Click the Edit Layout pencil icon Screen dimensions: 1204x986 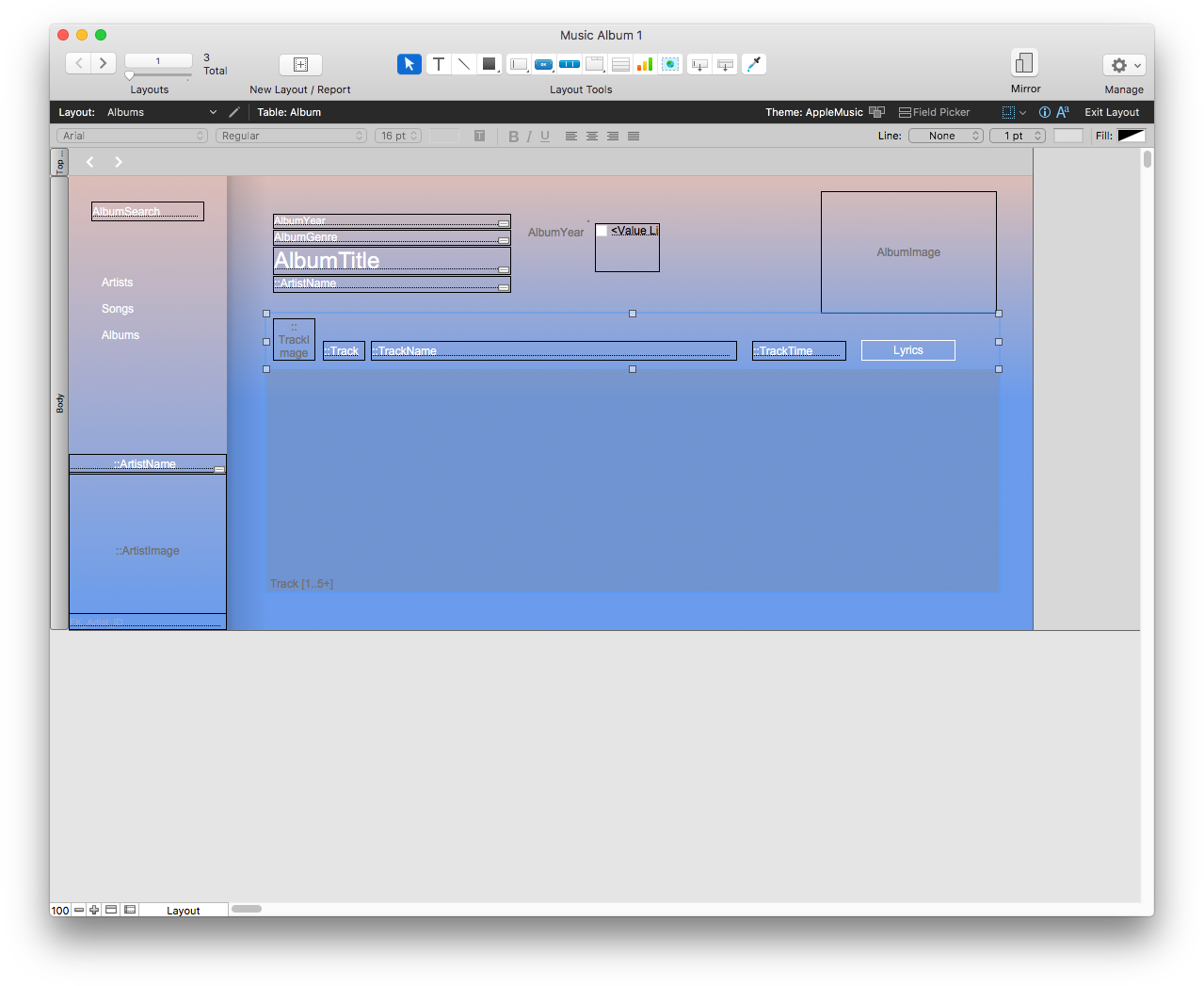point(234,112)
